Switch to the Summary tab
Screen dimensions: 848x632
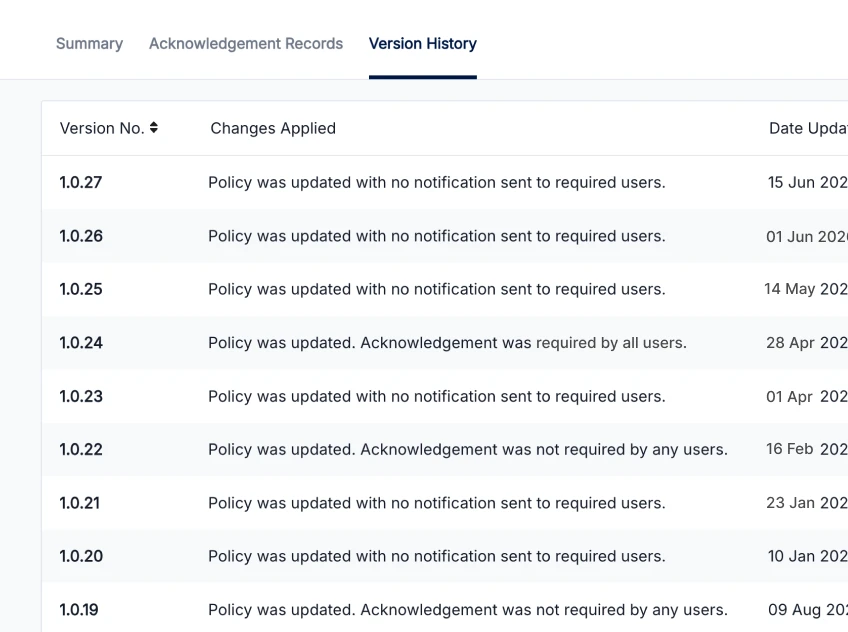(x=89, y=43)
